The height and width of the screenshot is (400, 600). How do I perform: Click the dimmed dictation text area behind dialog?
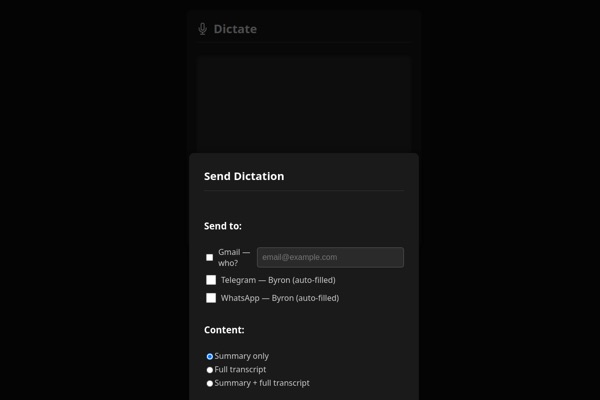coord(304,104)
